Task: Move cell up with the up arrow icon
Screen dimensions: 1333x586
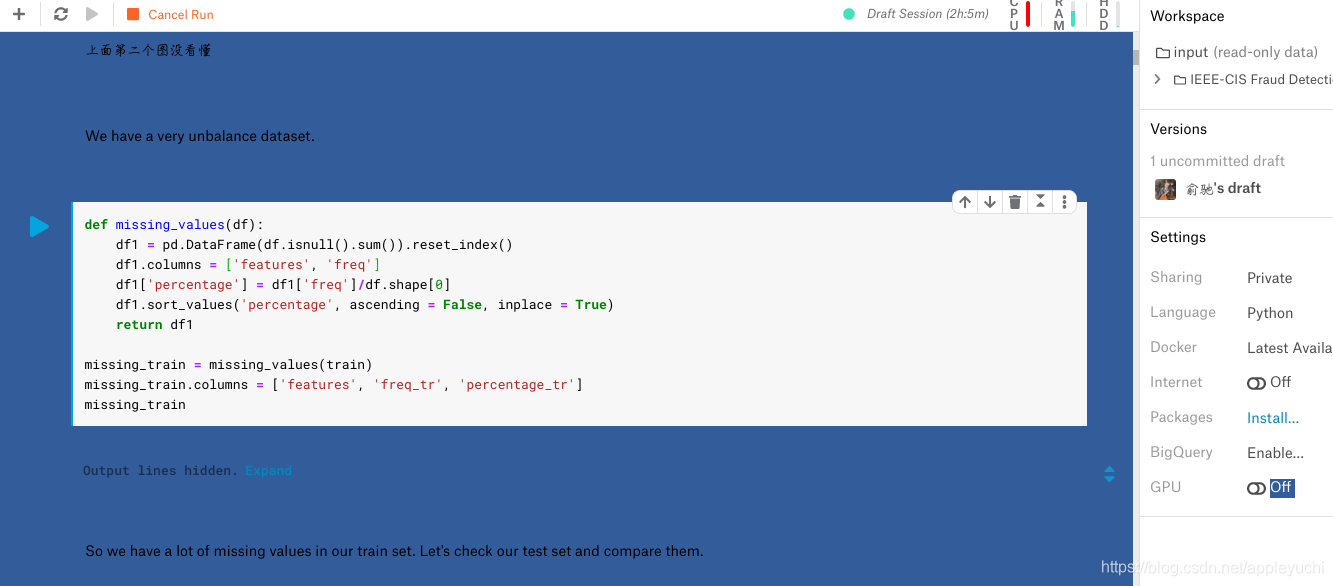Action: coord(965,202)
